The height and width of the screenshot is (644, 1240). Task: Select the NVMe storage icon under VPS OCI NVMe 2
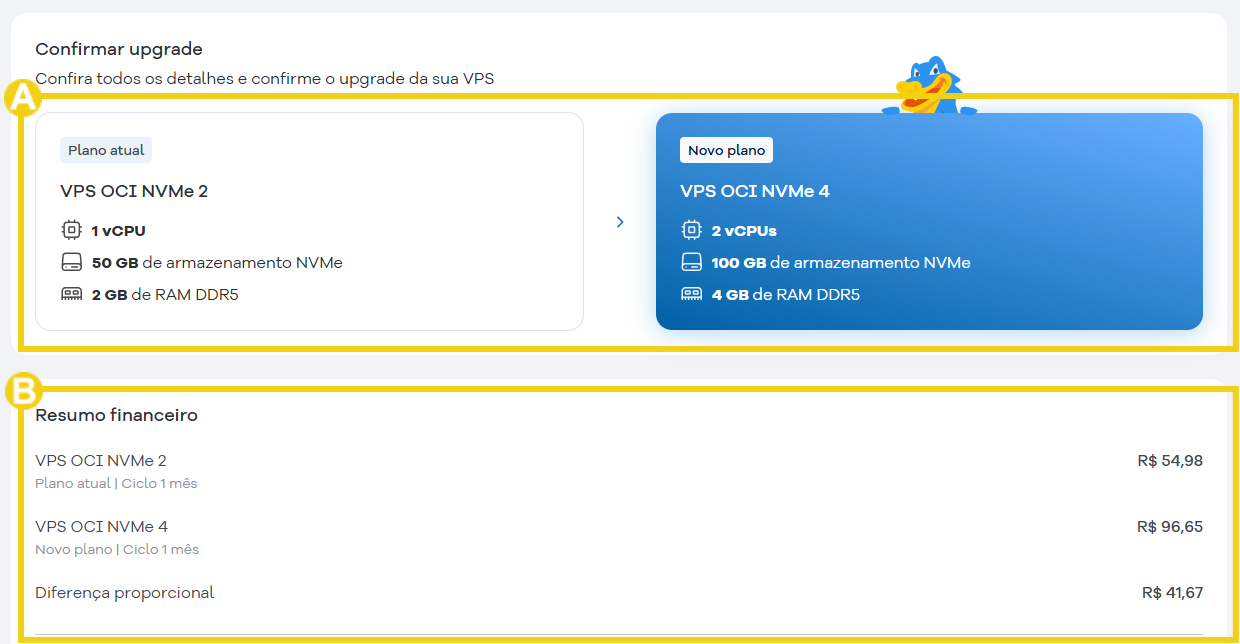(x=71, y=262)
